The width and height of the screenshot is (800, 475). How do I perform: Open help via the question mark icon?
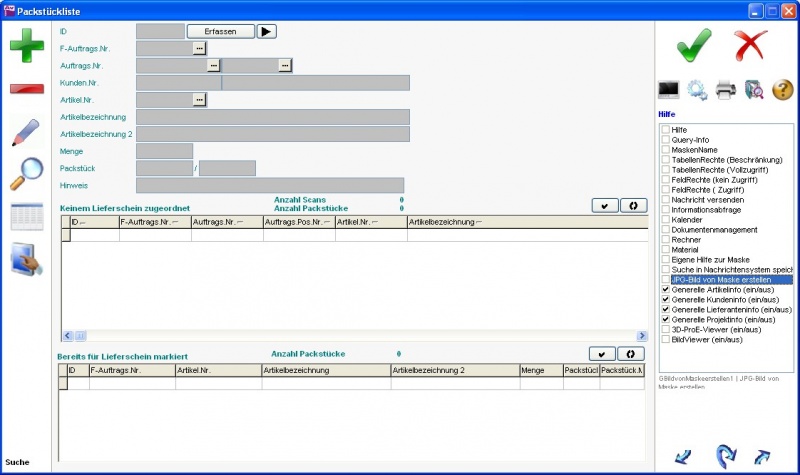pos(783,90)
